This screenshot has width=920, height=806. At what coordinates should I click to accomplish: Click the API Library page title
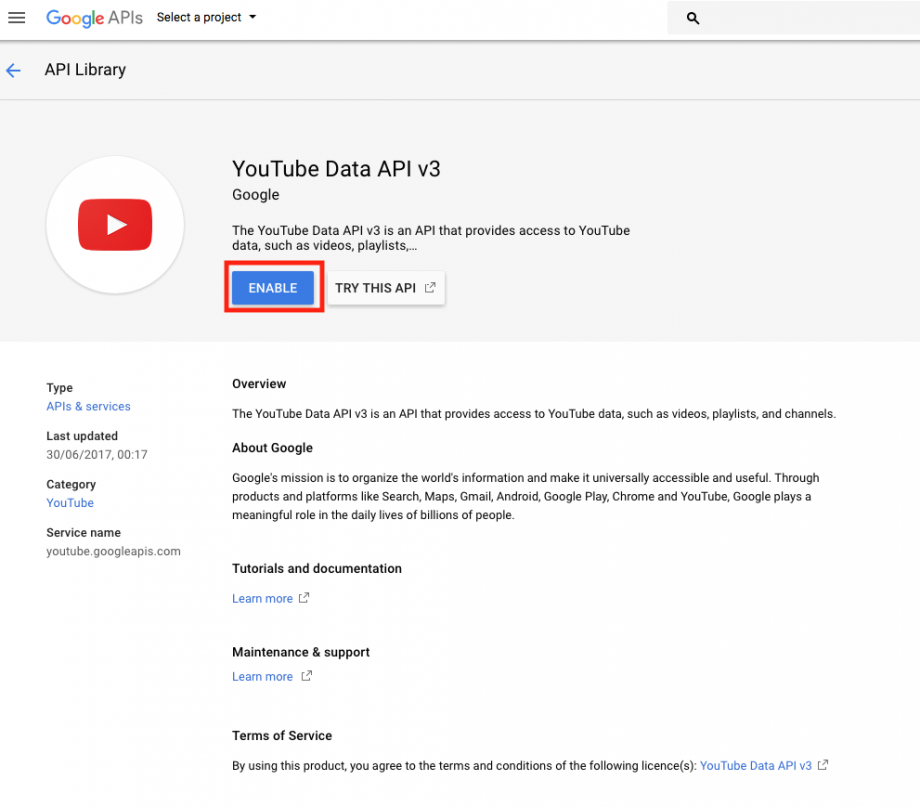(85, 70)
